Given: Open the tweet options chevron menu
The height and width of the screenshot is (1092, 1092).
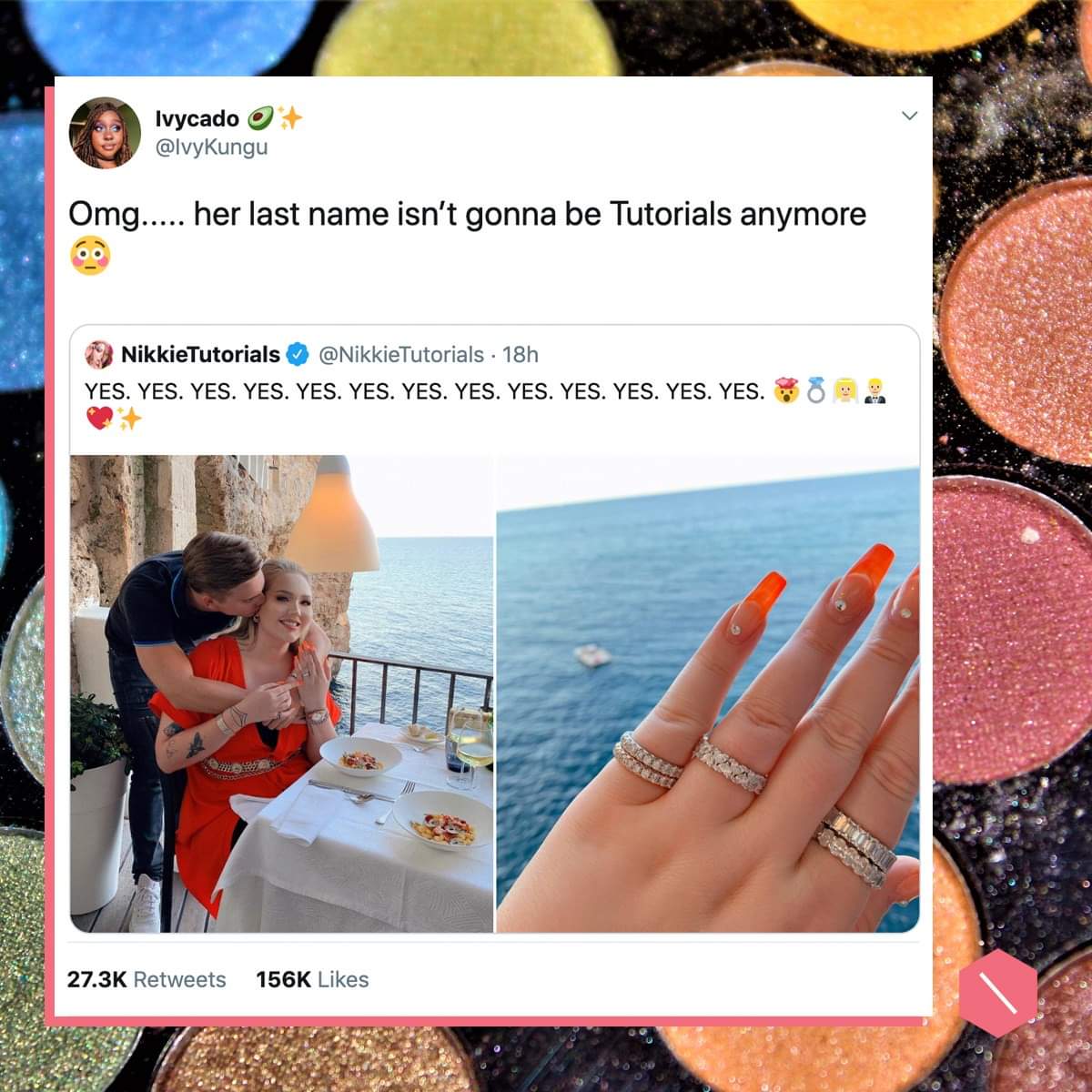Looking at the screenshot, I should click(908, 116).
